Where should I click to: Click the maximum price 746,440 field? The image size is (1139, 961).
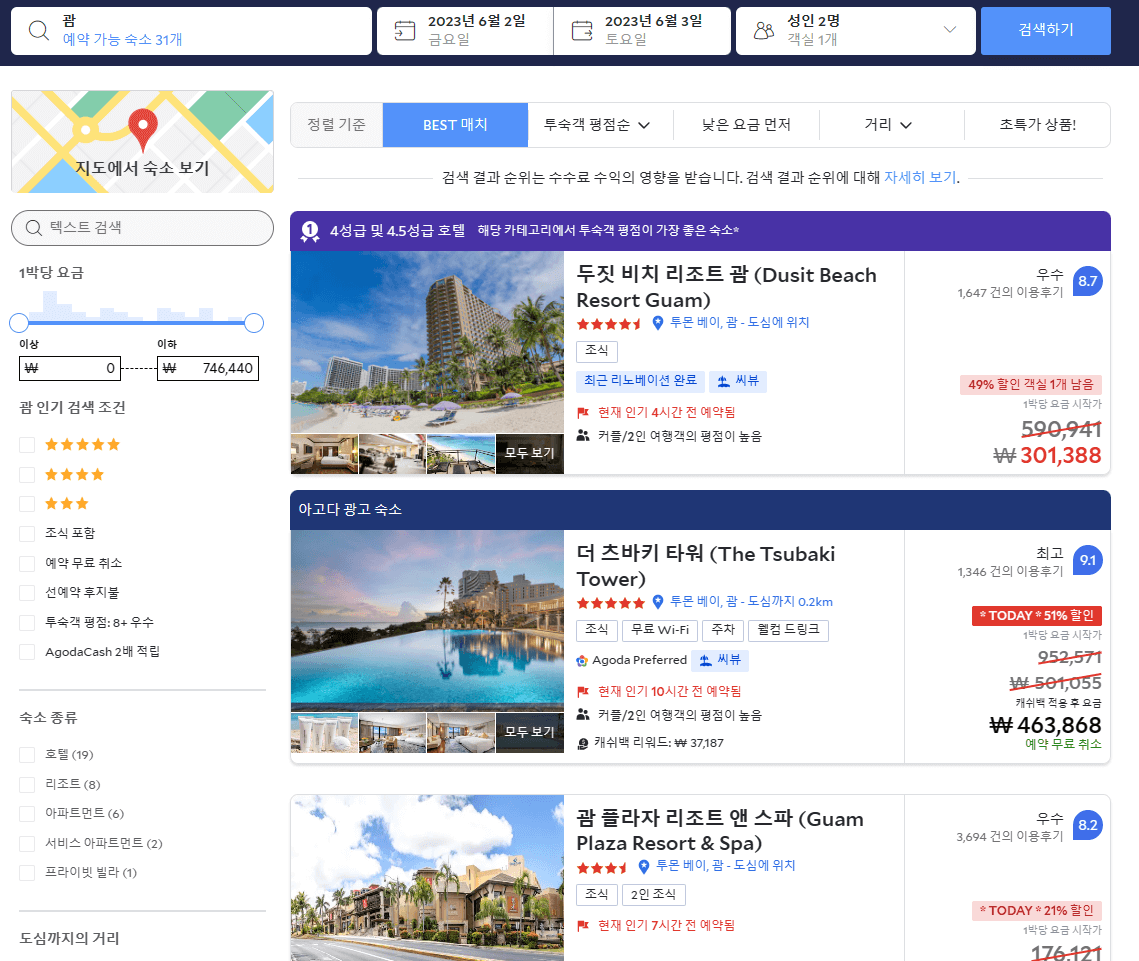pos(208,368)
